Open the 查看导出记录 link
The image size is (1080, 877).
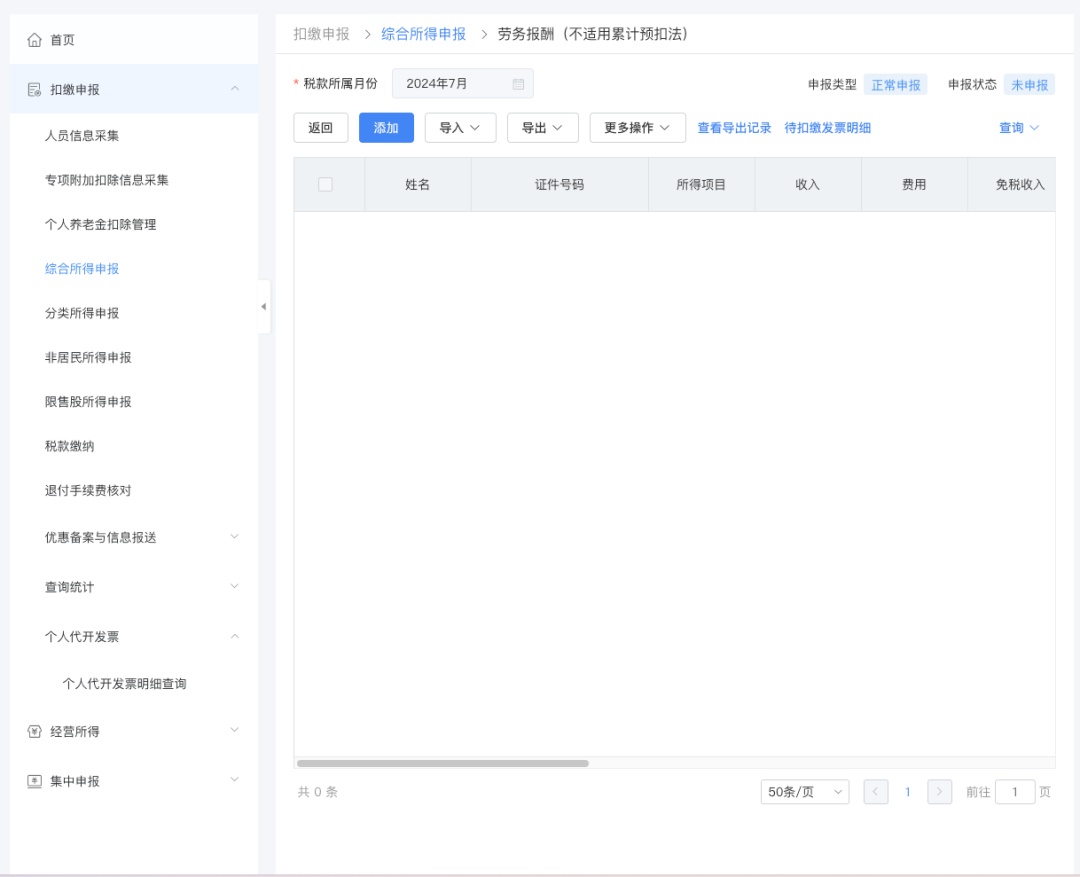pos(734,128)
